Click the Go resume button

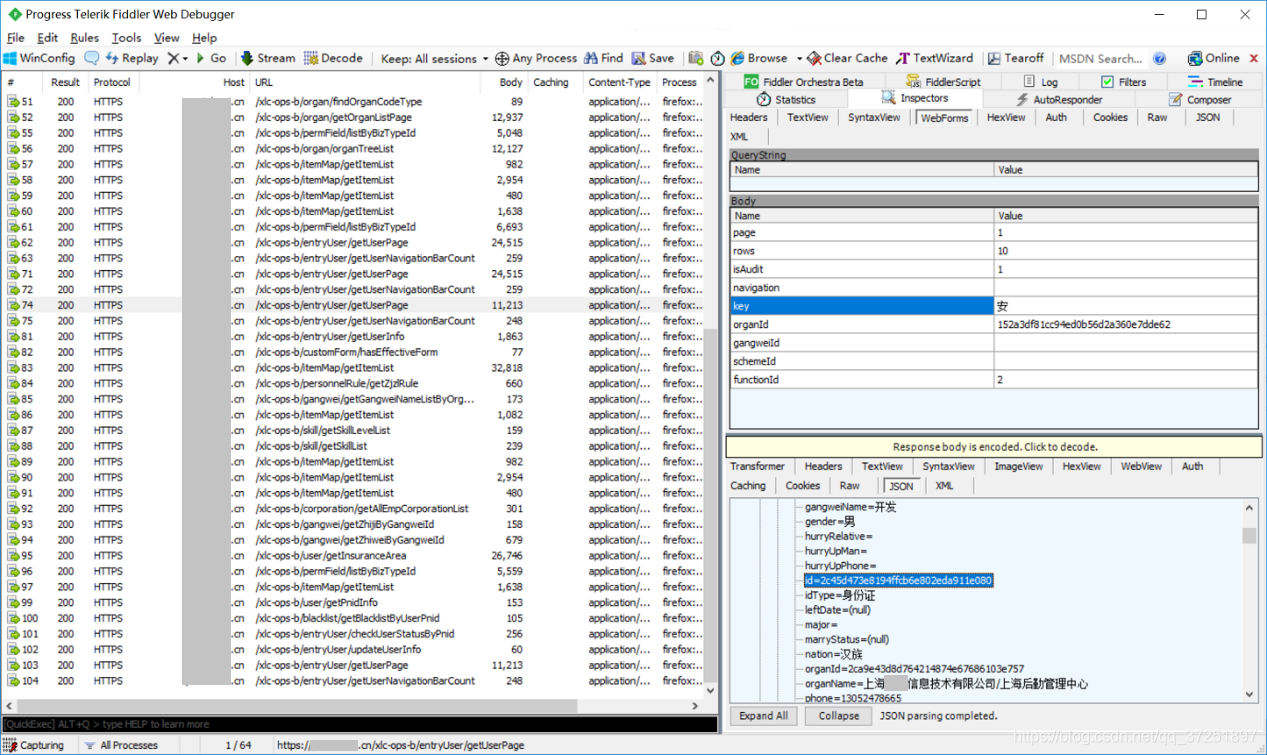pyautogui.click(x=211, y=58)
